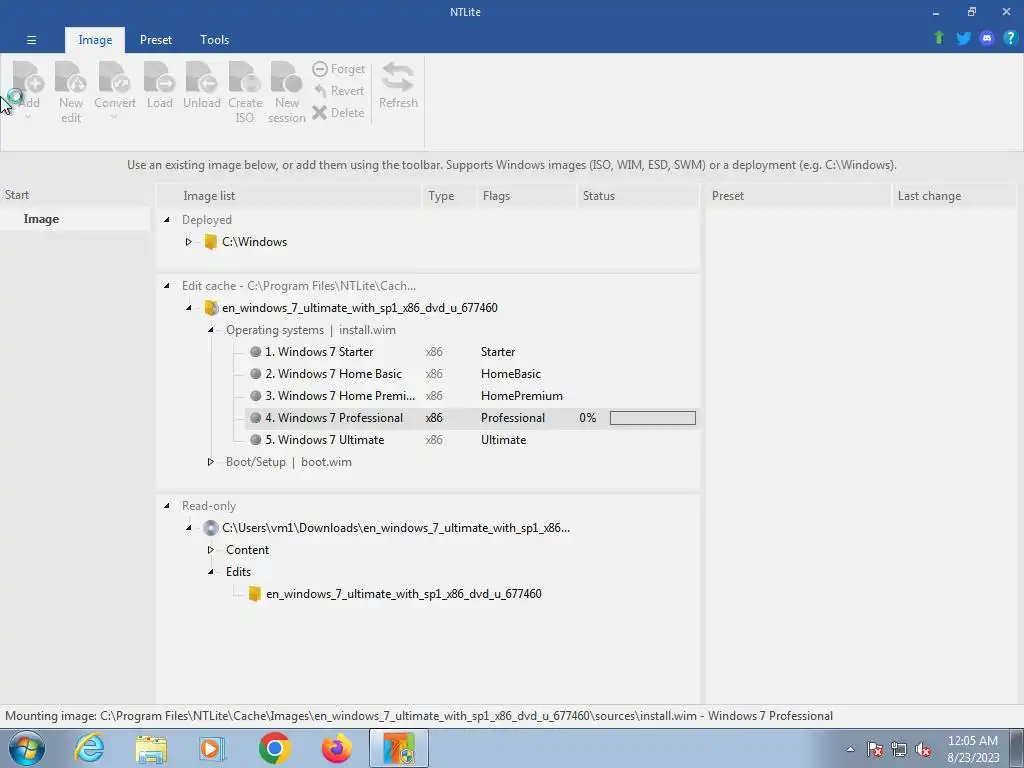Click the folder icon under Edits
The height and width of the screenshot is (768, 1024).
coord(255,594)
